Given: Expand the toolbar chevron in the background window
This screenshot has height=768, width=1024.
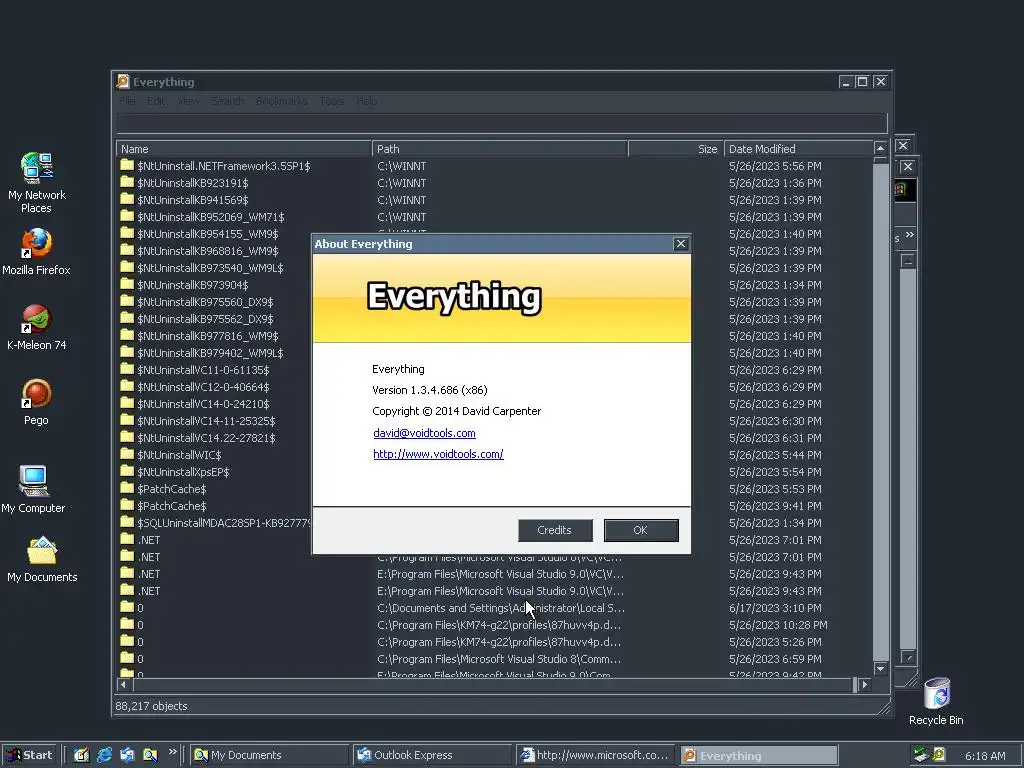Looking at the screenshot, I should (x=910, y=235).
